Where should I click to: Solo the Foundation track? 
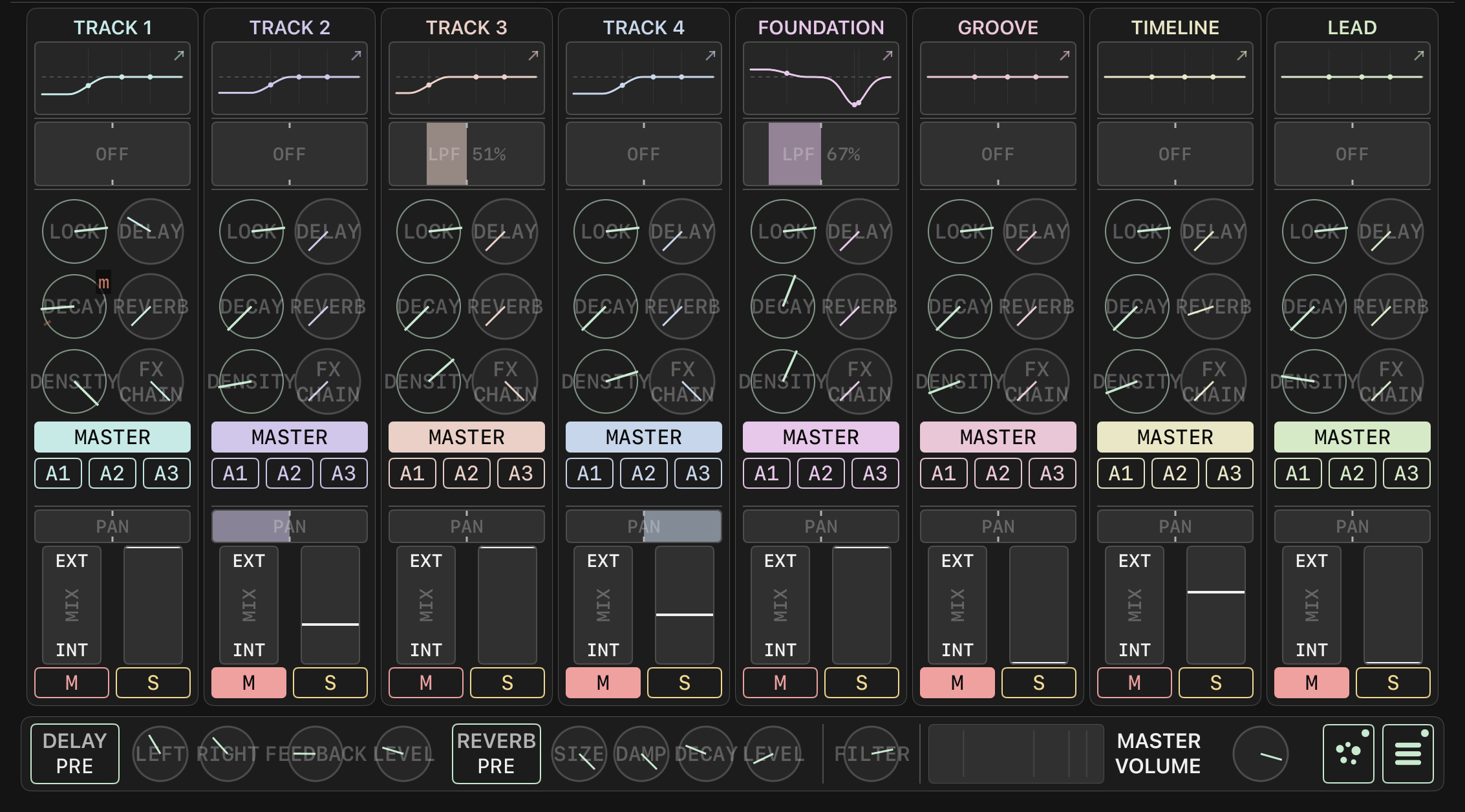click(x=862, y=683)
